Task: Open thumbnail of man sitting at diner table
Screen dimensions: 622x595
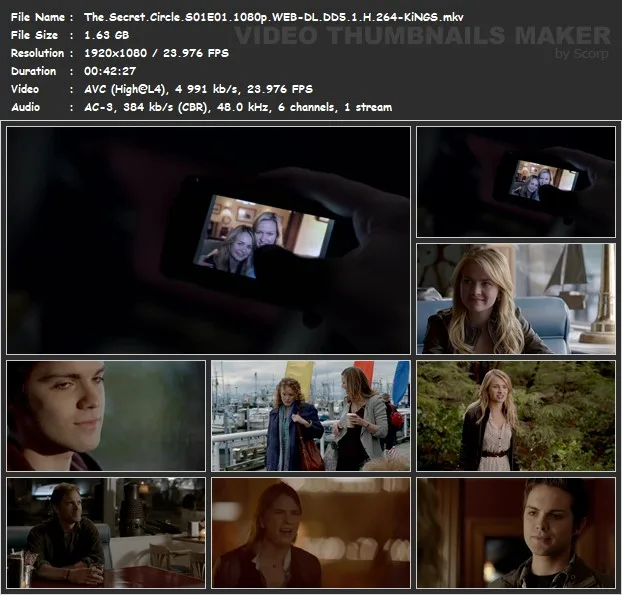Action: pyautogui.click(x=106, y=533)
